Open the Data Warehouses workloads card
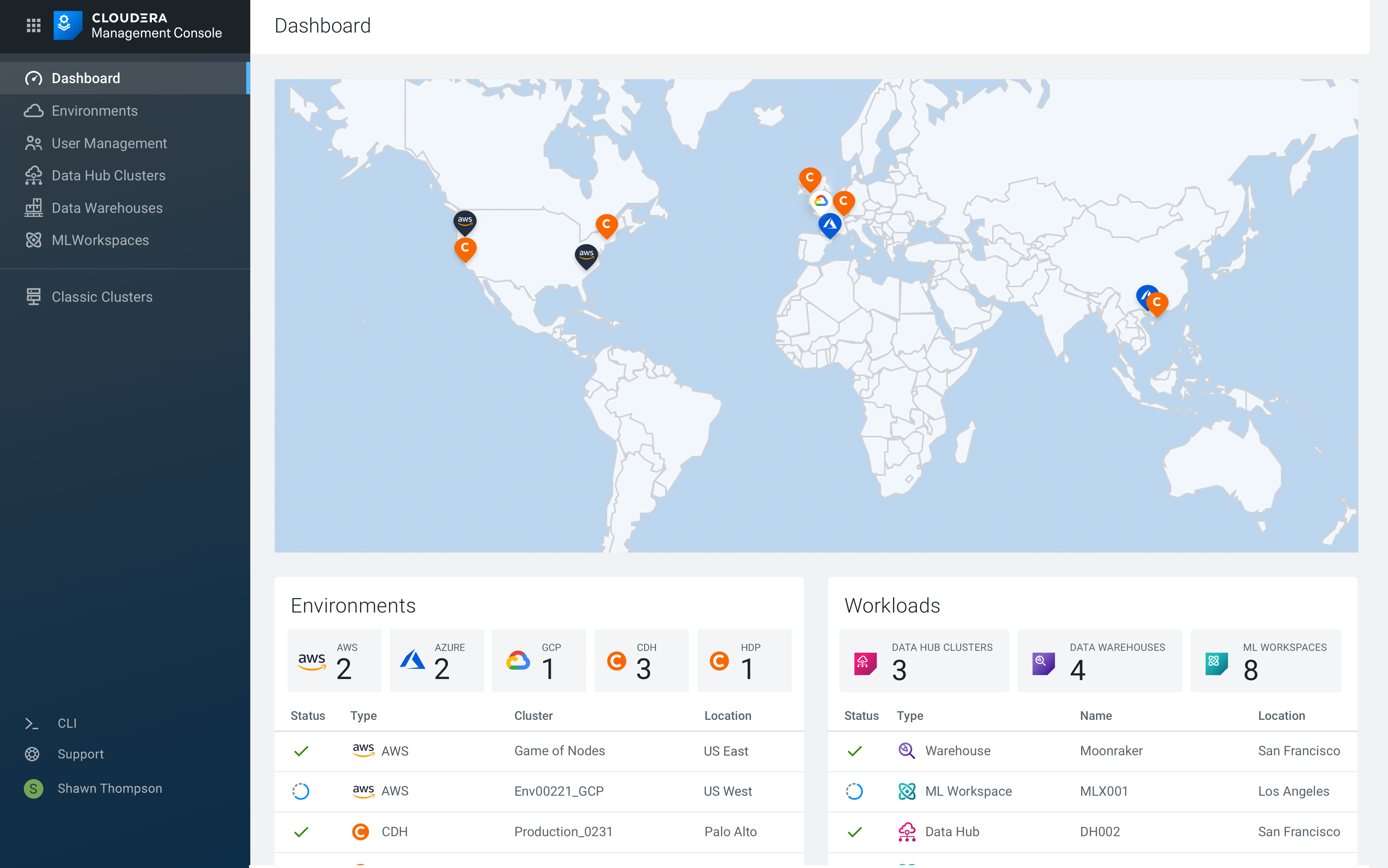This screenshot has height=868, width=1388. pos(1100,660)
